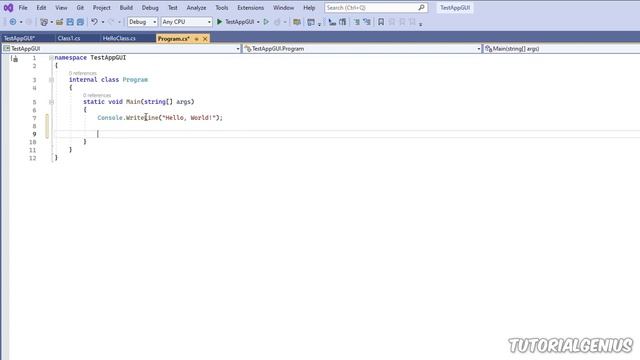
Task: Save the current file with the Save icon
Action: click(x=70, y=22)
